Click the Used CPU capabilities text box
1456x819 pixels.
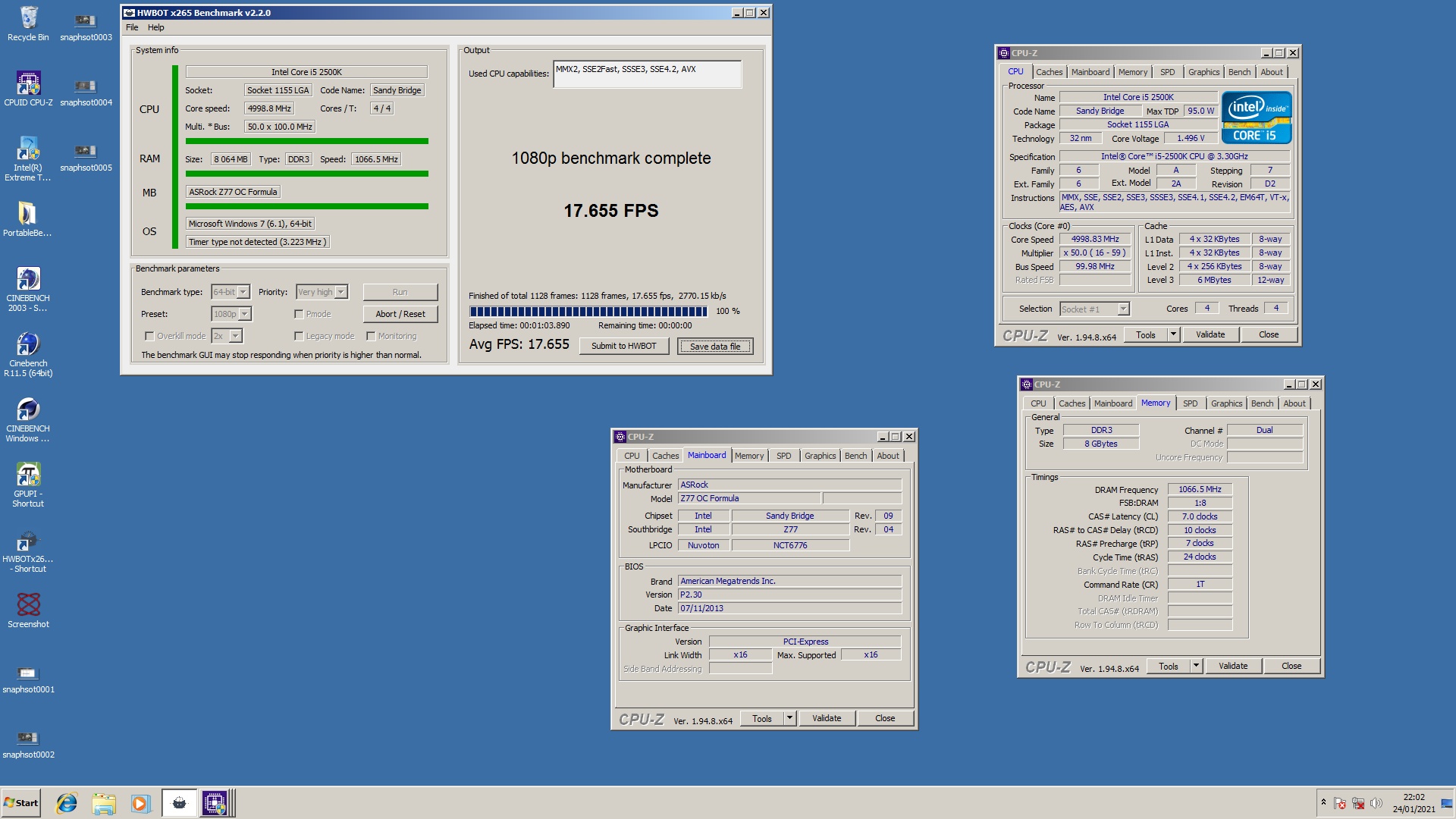pyautogui.click(x=647, y=74)
